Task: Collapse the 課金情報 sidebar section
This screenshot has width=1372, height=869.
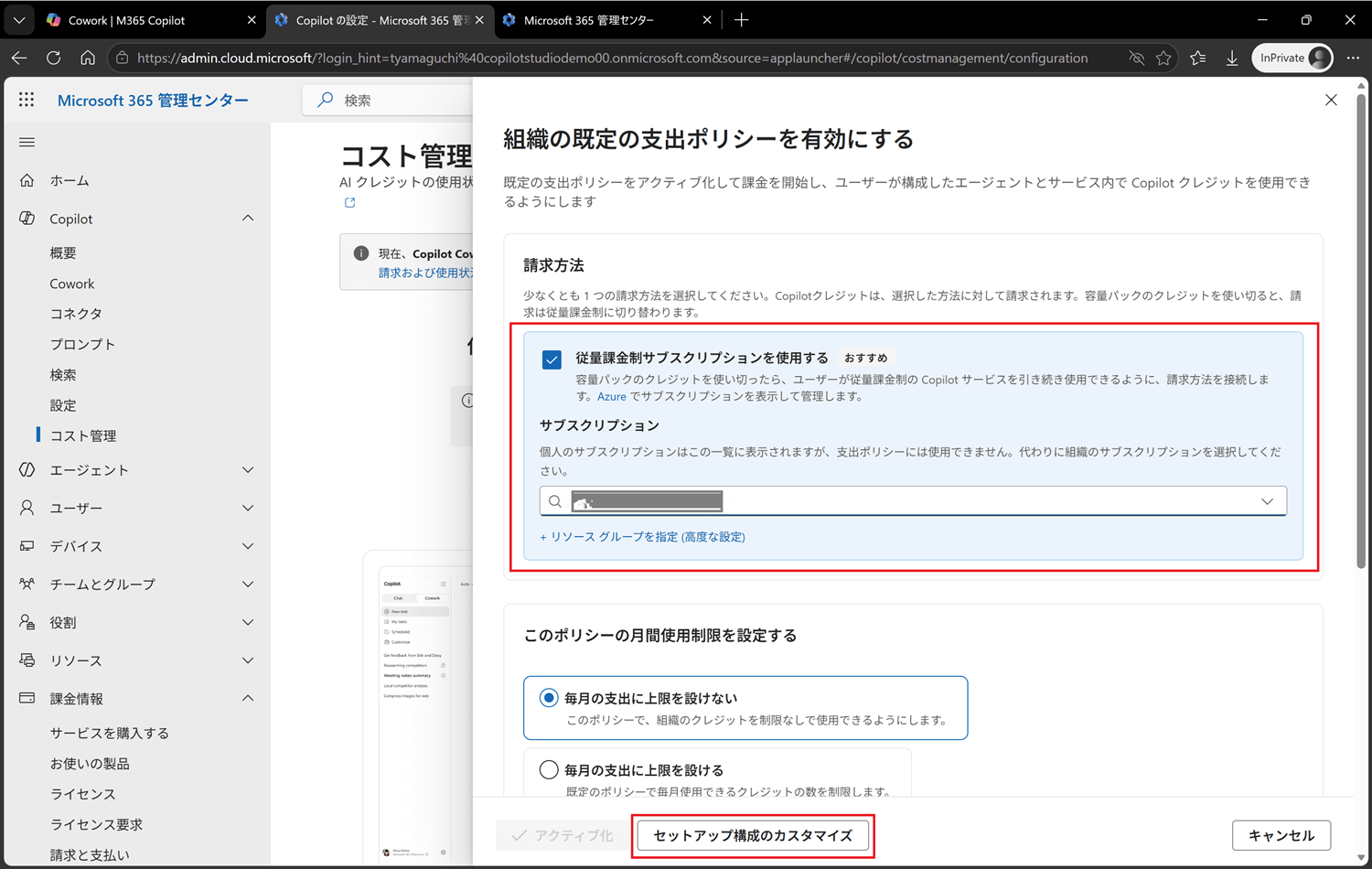Action: tap(248, 698)
